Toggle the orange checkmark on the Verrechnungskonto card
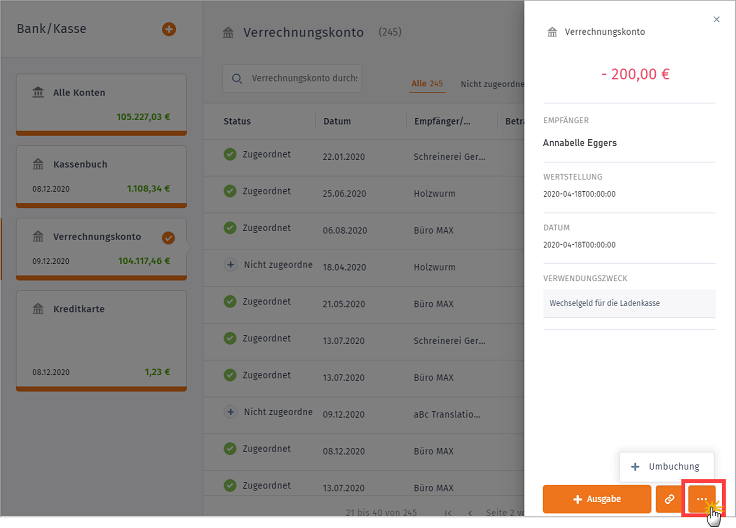The height and width of the screenshot is (528, 736). tap(169, 238)
